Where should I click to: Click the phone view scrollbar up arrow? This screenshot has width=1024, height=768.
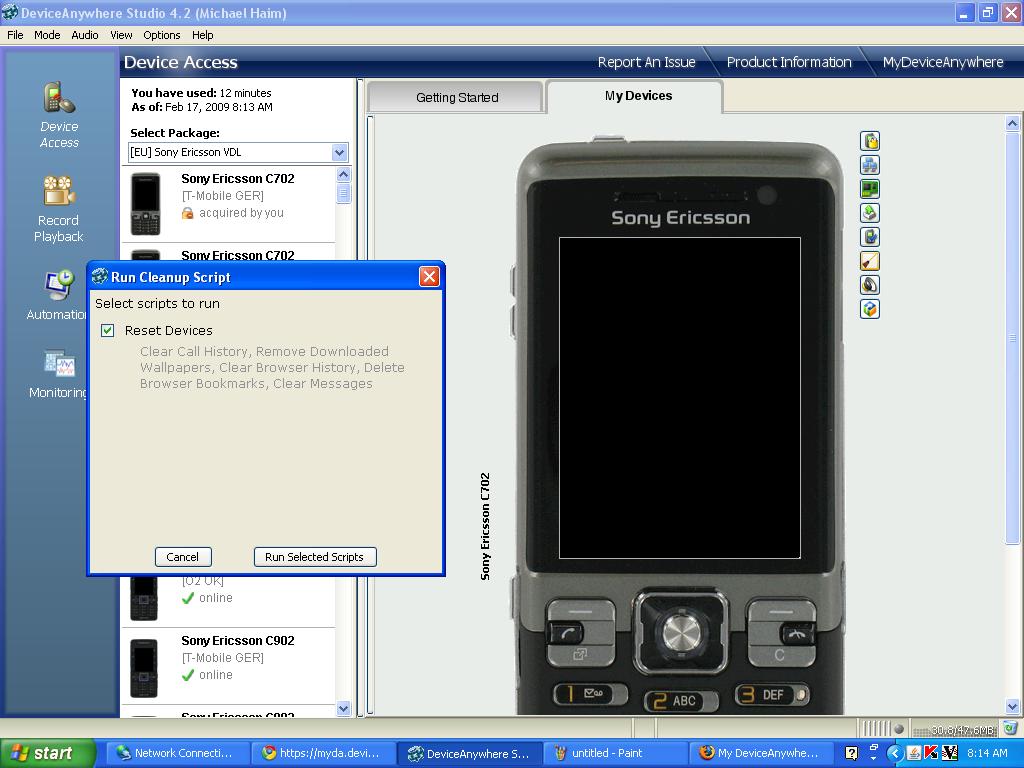[1012, 123]
